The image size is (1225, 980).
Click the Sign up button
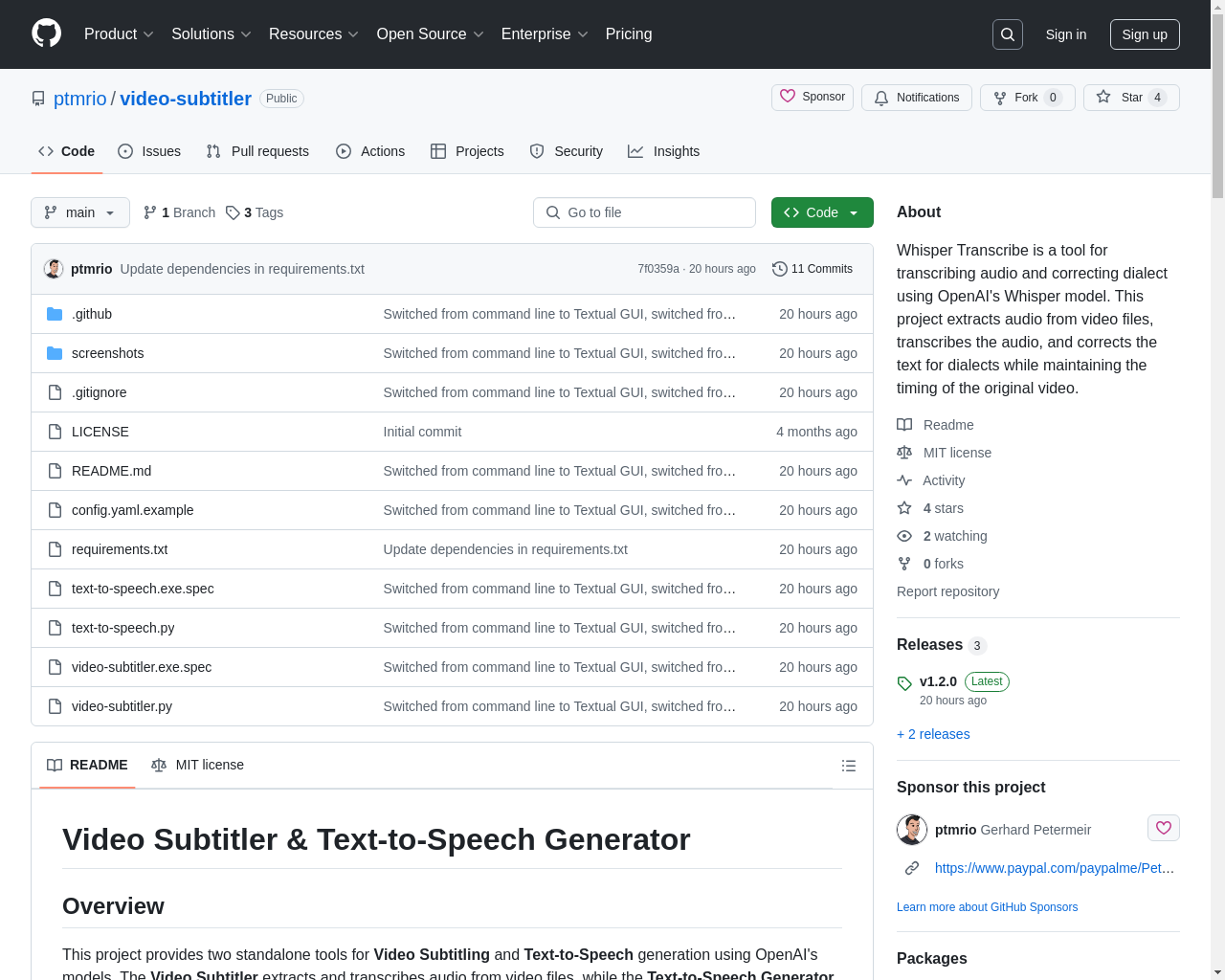[x=1145, y=34]
